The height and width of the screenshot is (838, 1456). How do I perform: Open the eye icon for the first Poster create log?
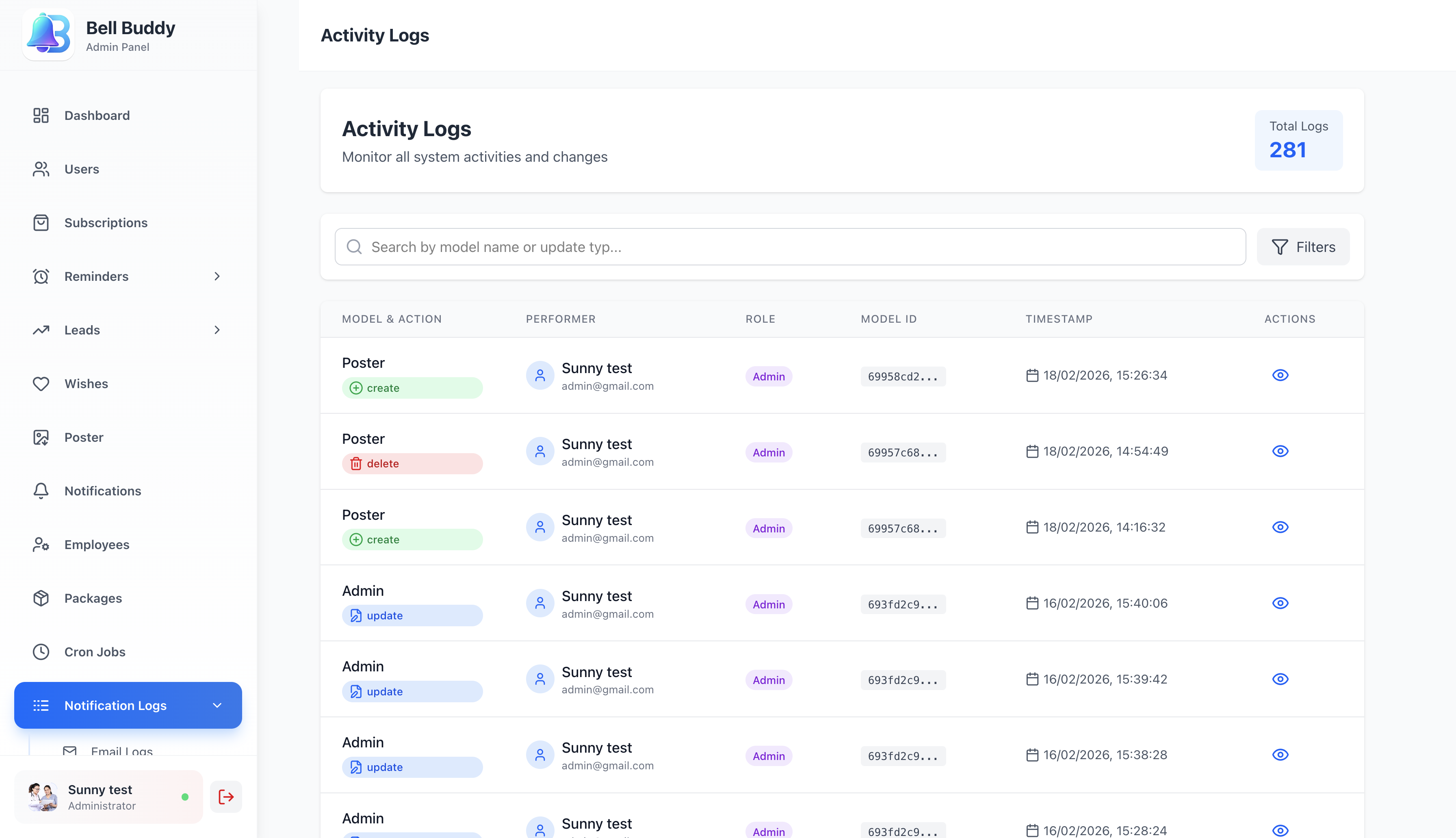pos(1280,375)
